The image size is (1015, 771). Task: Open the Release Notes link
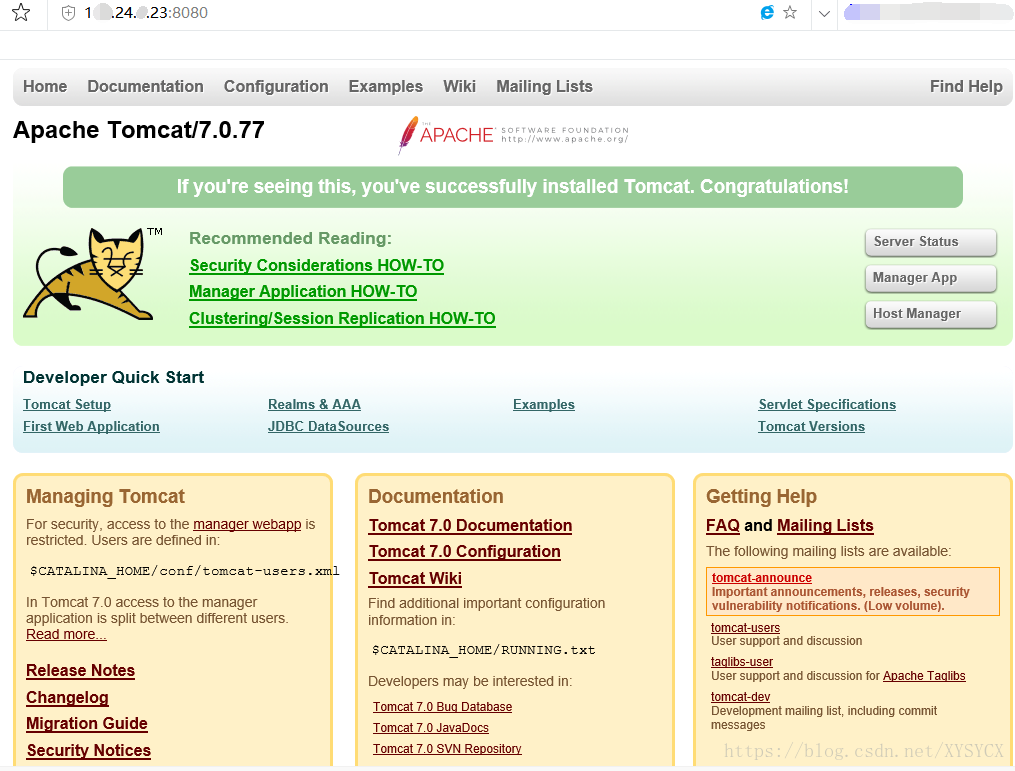click(80, 671)
